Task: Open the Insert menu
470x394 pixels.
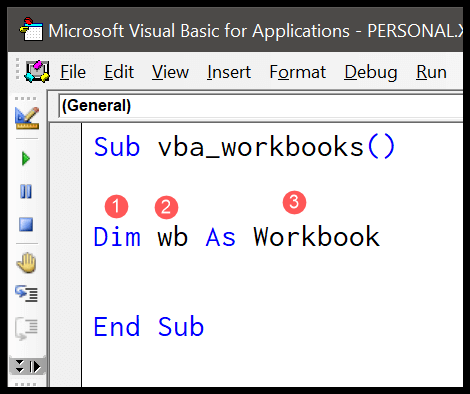Action: click(x=229, y=72)
